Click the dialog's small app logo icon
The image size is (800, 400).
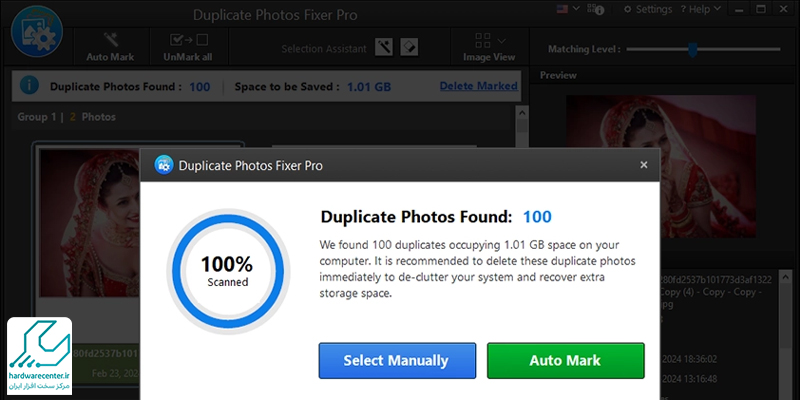click(164, 165)
